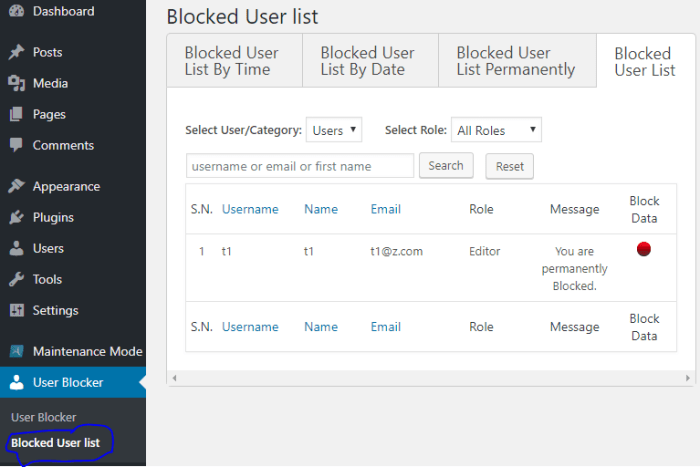Click the username or email search field
This screenshot has width=700, height=467.
tap(300, 166)
